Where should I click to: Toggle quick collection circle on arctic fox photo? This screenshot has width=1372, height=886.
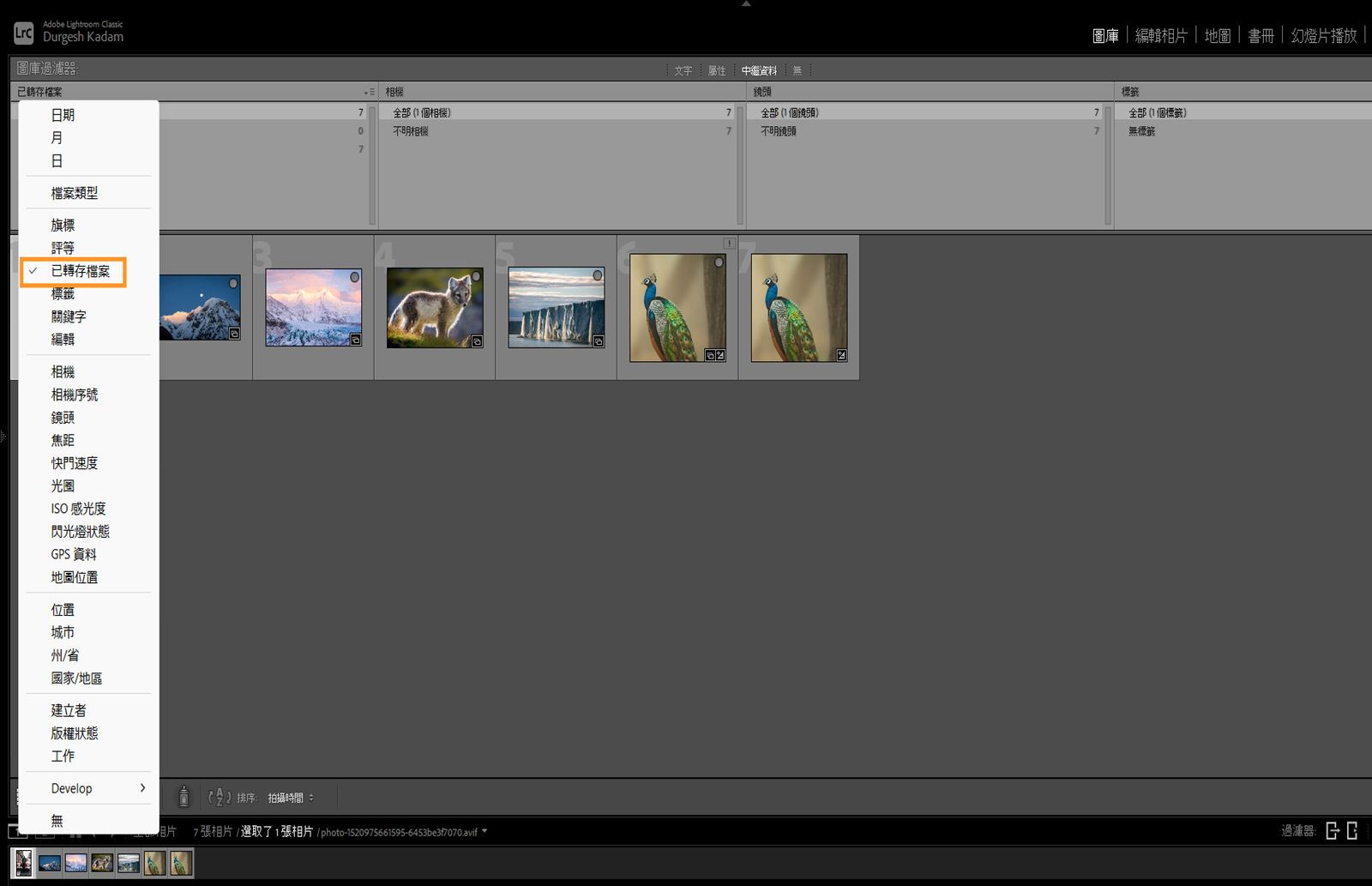pyautogui.click(x=476, y=277)
